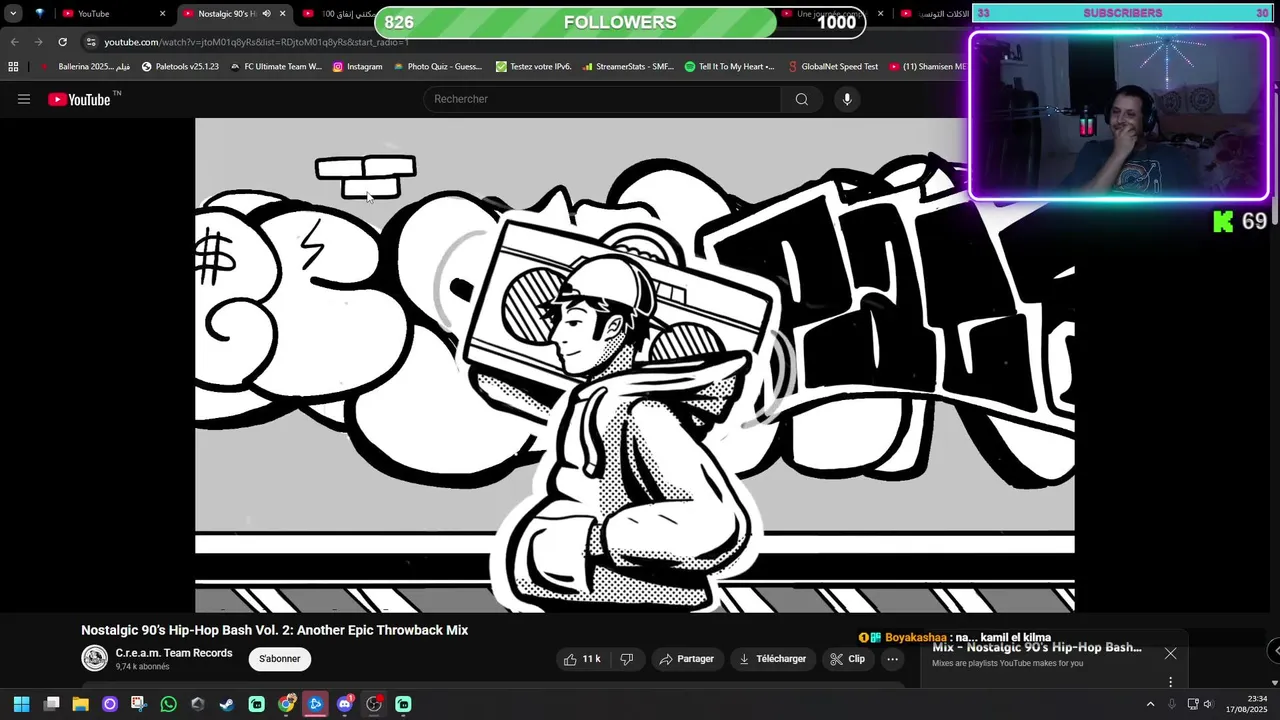This screenshot has height=720, width=1280.
Task: Dislike the video with thumbs-down
Action: [x=627, y=659]
